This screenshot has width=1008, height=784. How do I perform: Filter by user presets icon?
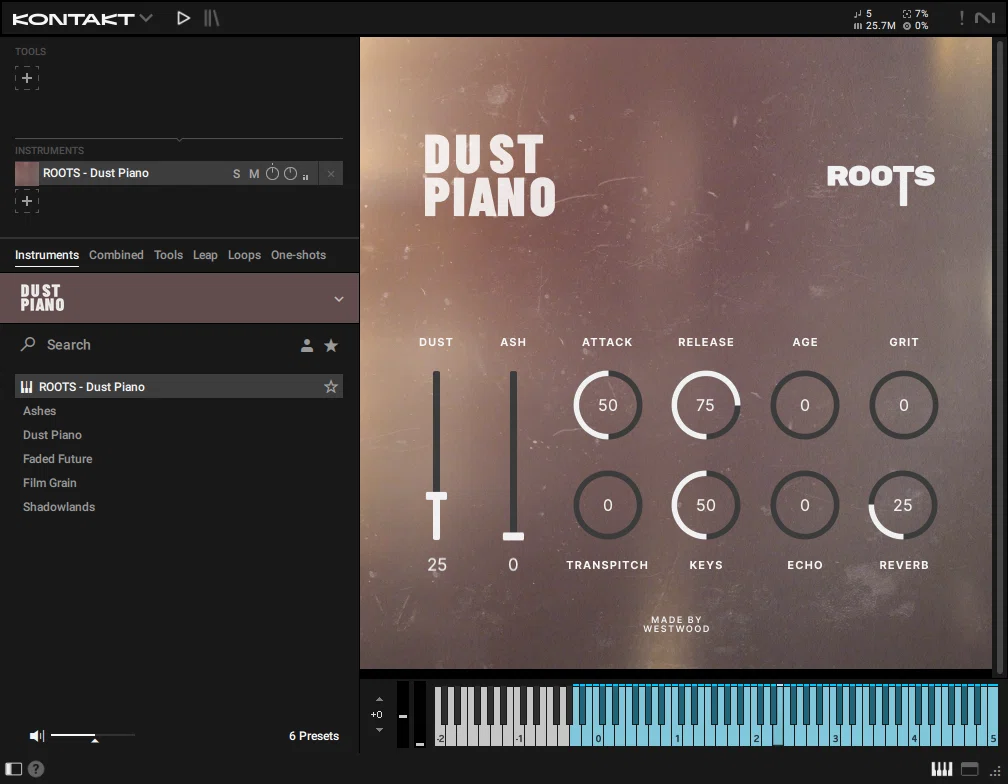point(307,346)
